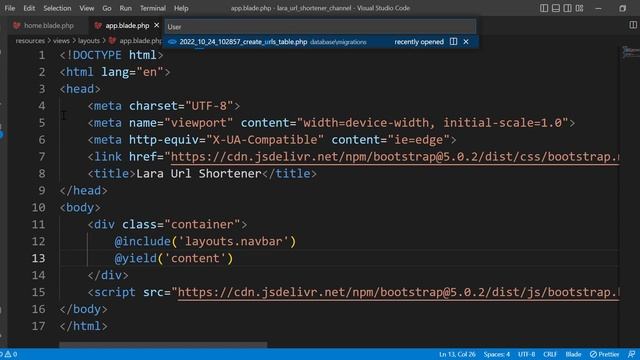640x360 pixels.
Task: Open the View menu
Action: pos(87,8)
